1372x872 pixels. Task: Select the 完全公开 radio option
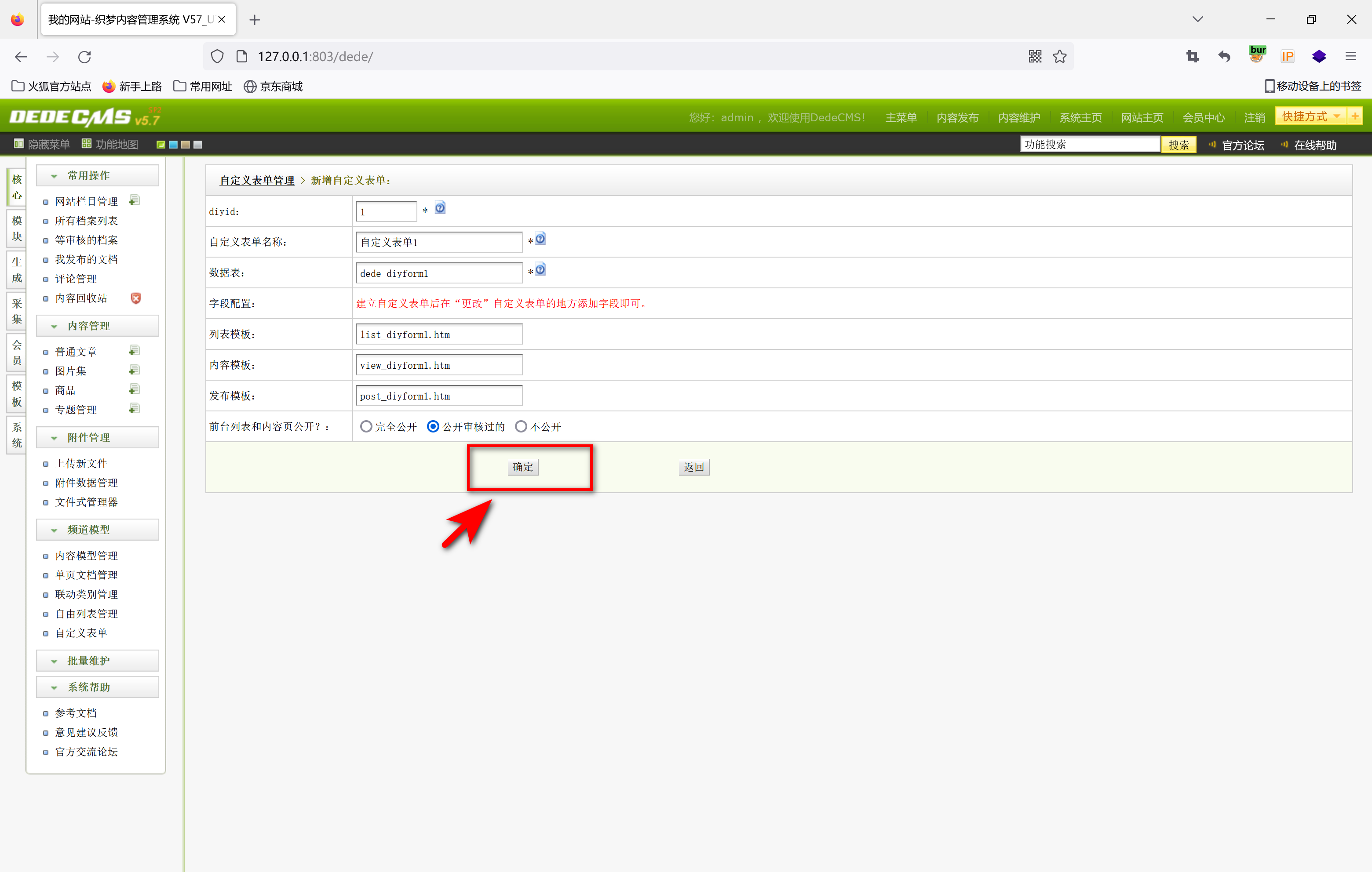[x=366, y=427]
